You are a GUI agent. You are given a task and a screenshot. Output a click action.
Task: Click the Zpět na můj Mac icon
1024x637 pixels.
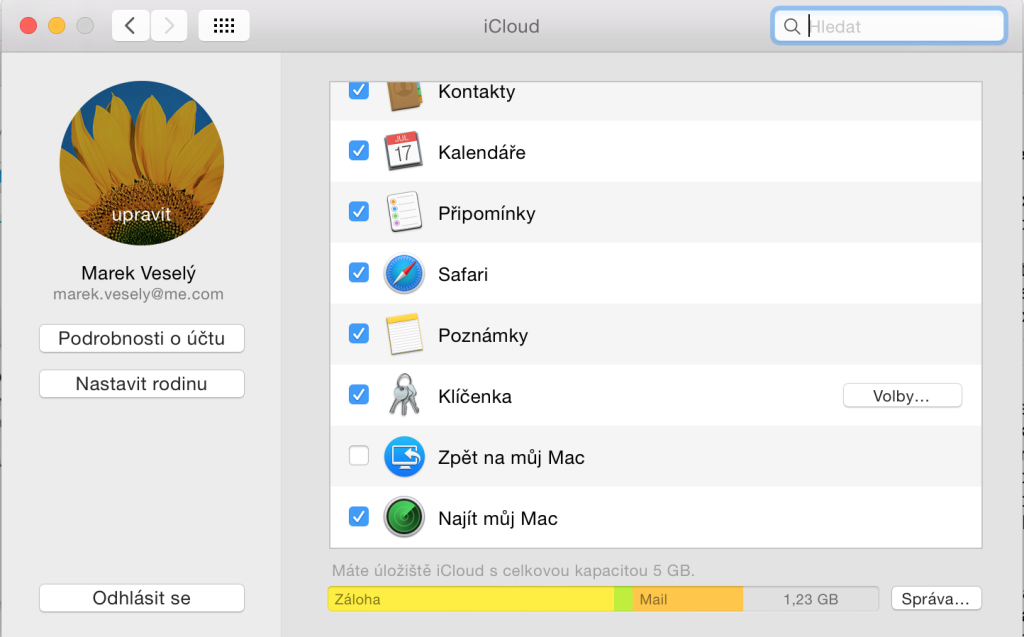point(404,457)
